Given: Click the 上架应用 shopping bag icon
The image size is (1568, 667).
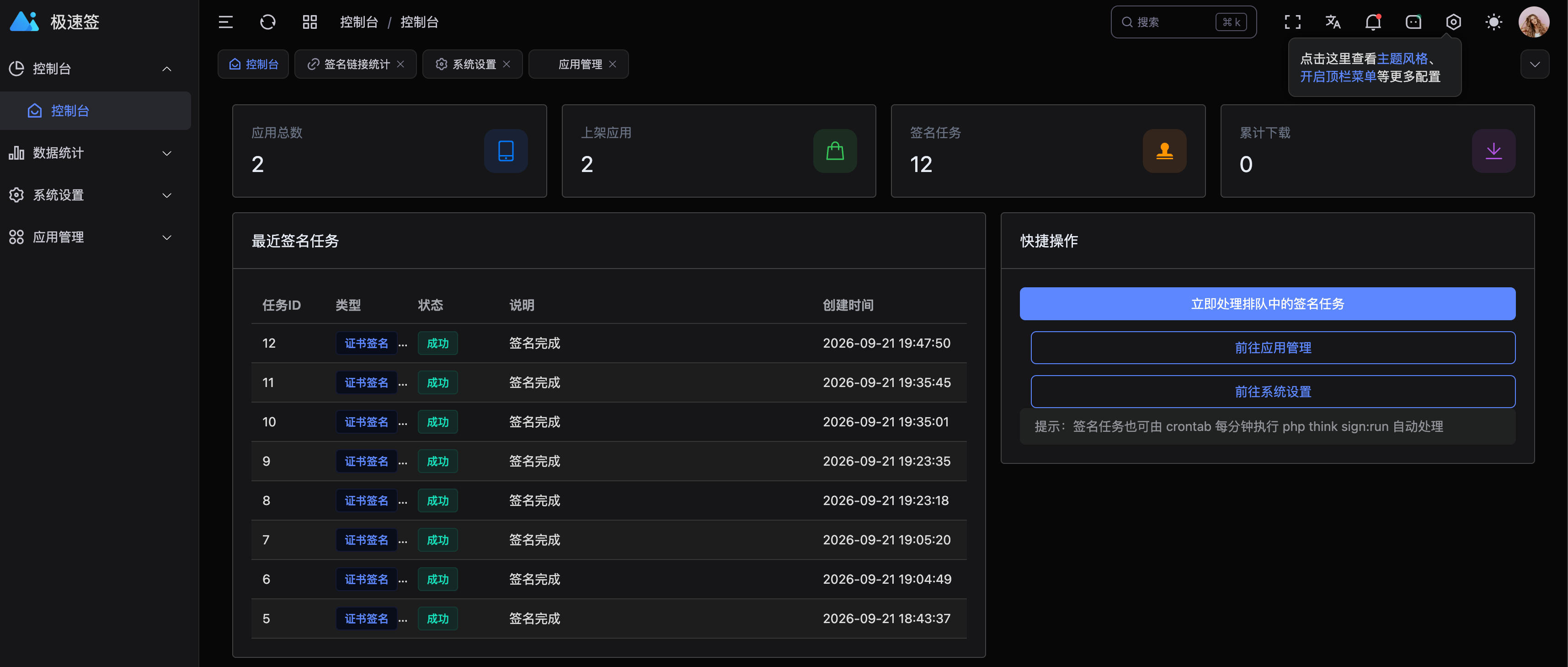Looking at the screenshot, I should click(x=835, y=151).
